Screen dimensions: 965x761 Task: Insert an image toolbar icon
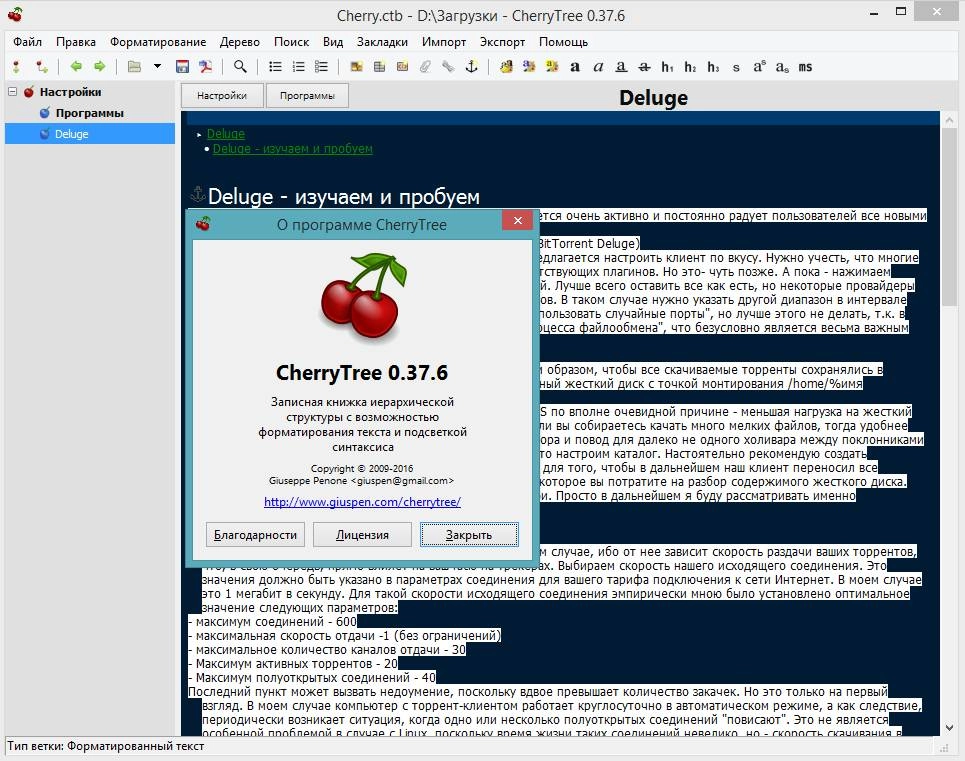pos(356,66)
